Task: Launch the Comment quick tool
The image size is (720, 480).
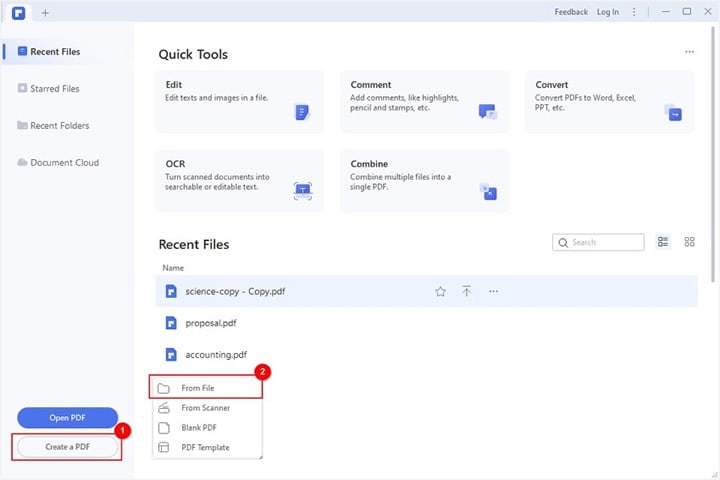Action: [424, 101]
